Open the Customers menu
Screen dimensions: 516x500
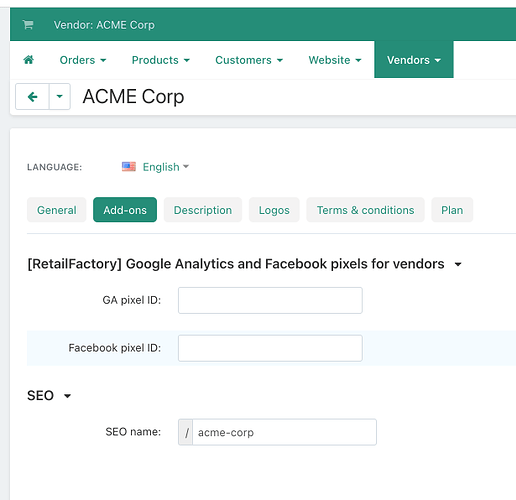[249, 60]
